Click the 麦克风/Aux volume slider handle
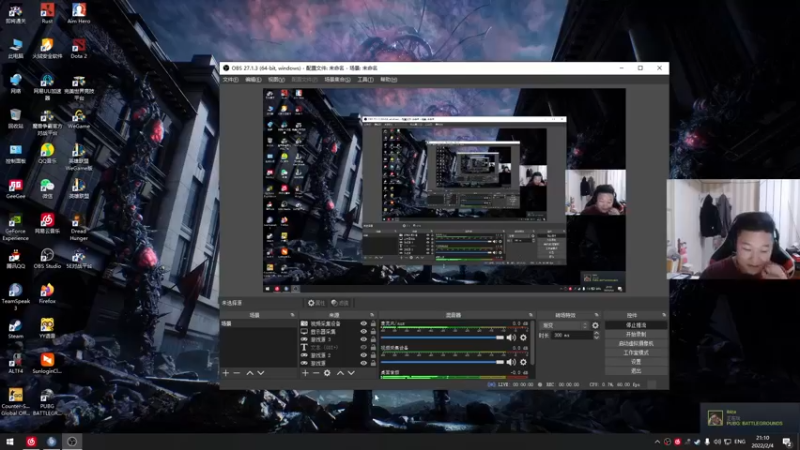800x450 pixels. 500,337
